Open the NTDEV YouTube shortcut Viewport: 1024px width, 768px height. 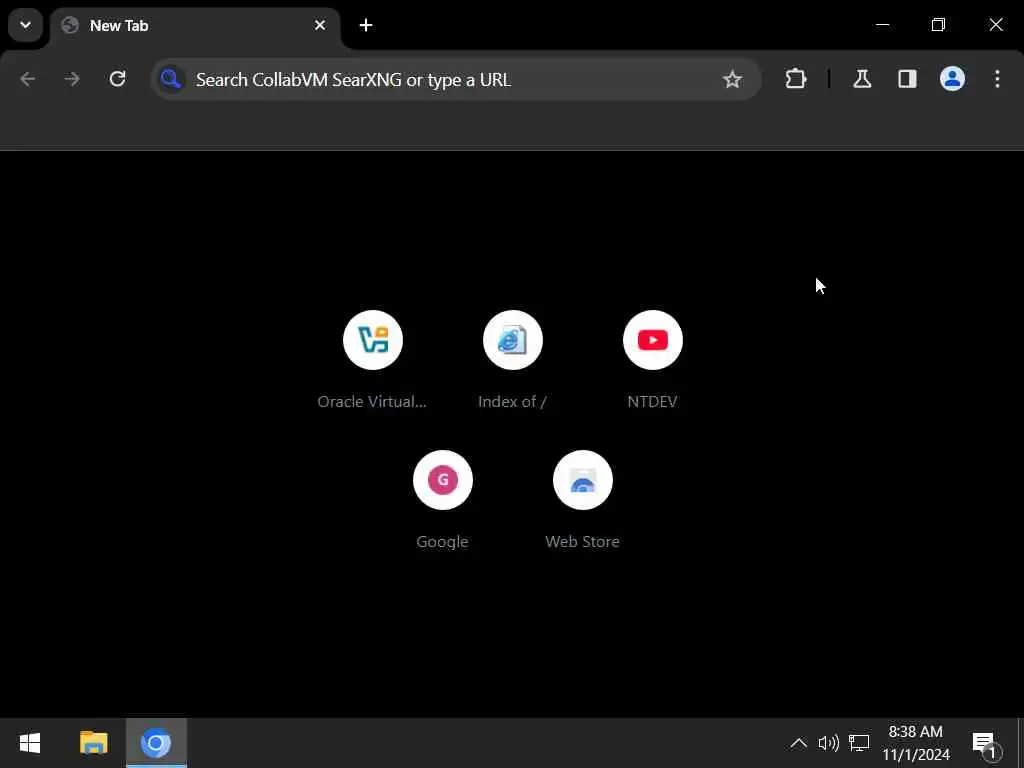[652, 360]
